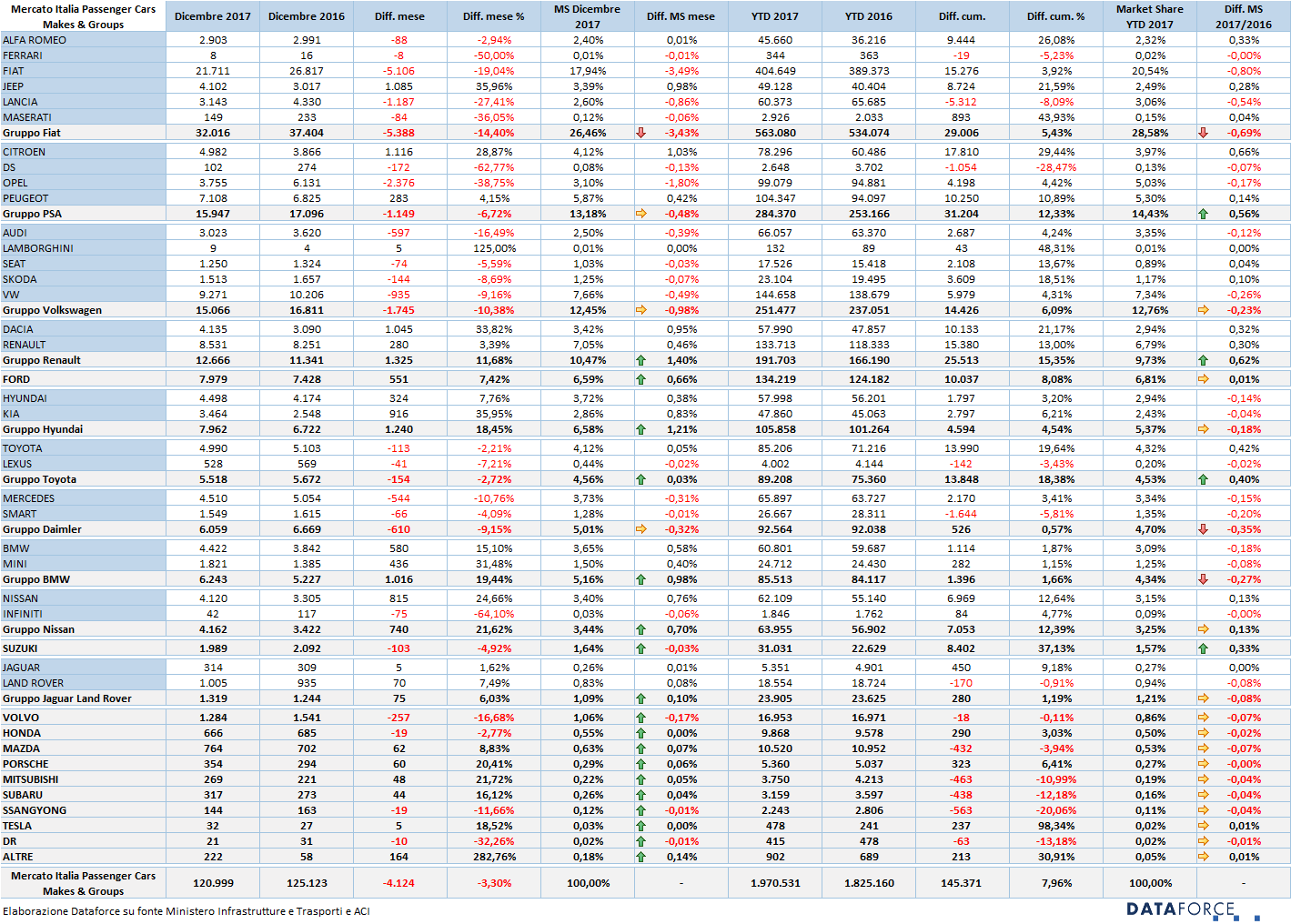Click the LAND ROVER row label
Viewport: 1291px width, 924px height.
[34, 683]
